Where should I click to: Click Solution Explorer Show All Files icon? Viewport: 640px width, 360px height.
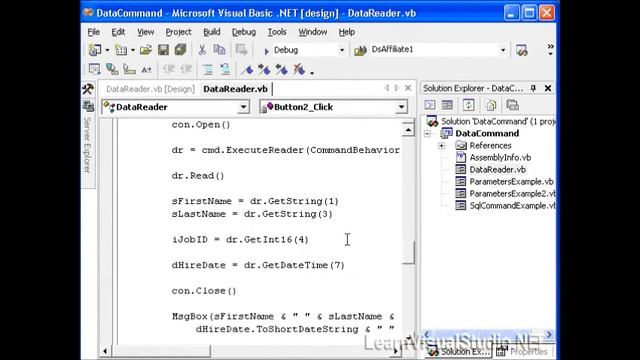[x=491, y=105]
